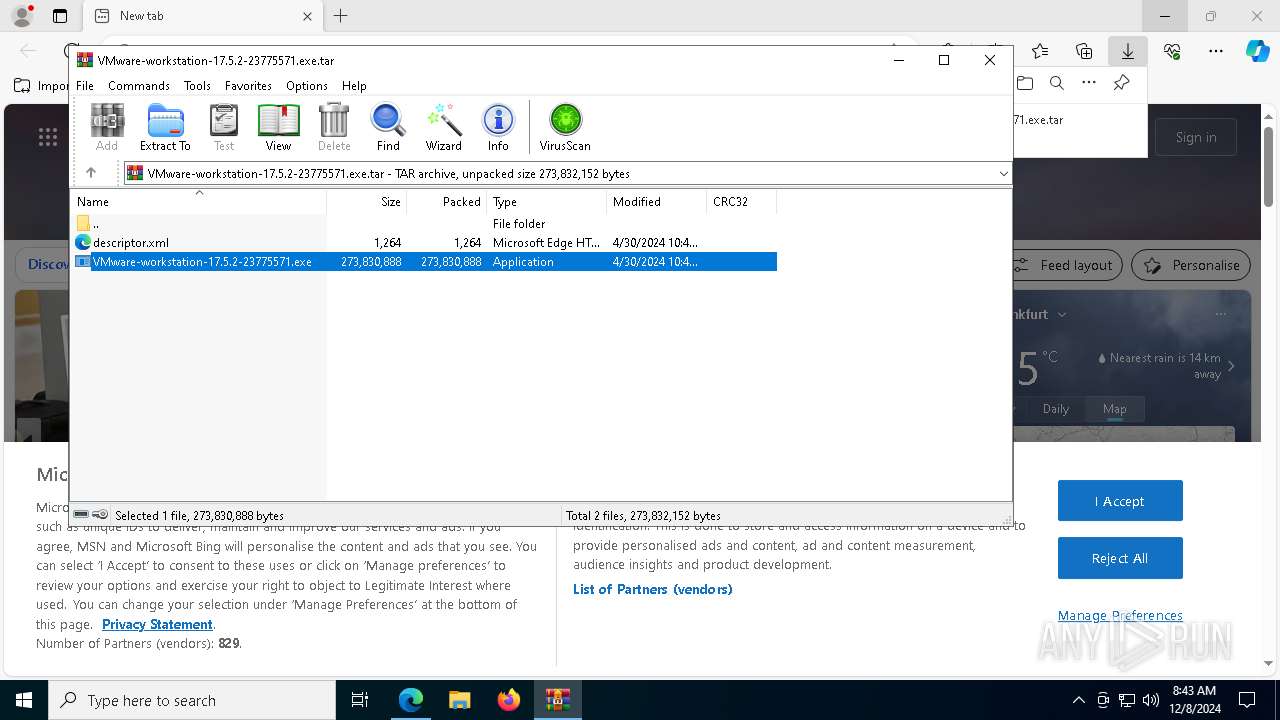
Task: Switch to Daily tab in weather card
Action: [1056, 408]
